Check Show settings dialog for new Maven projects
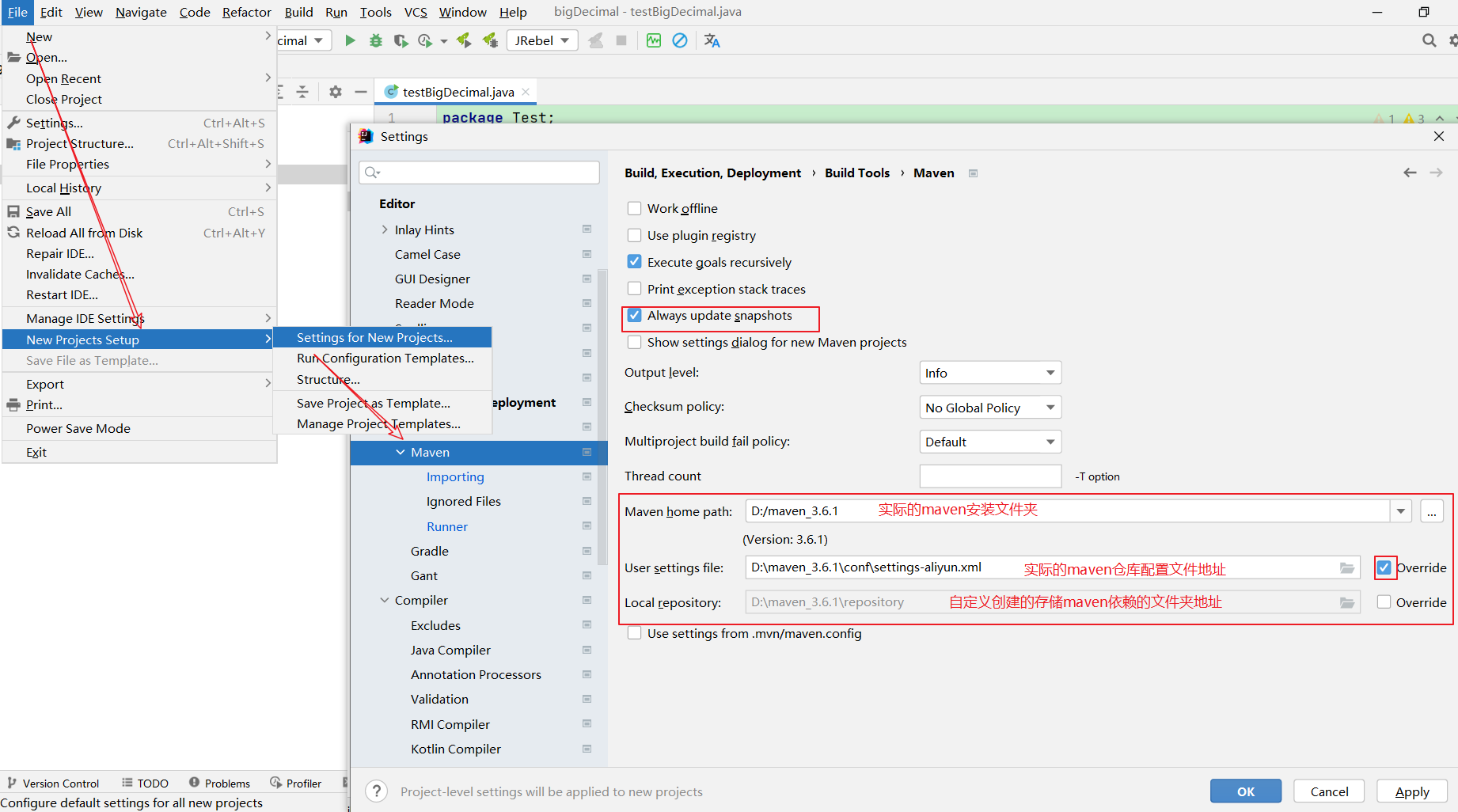Screen dimensions: 1458x812 coord(635,342)
